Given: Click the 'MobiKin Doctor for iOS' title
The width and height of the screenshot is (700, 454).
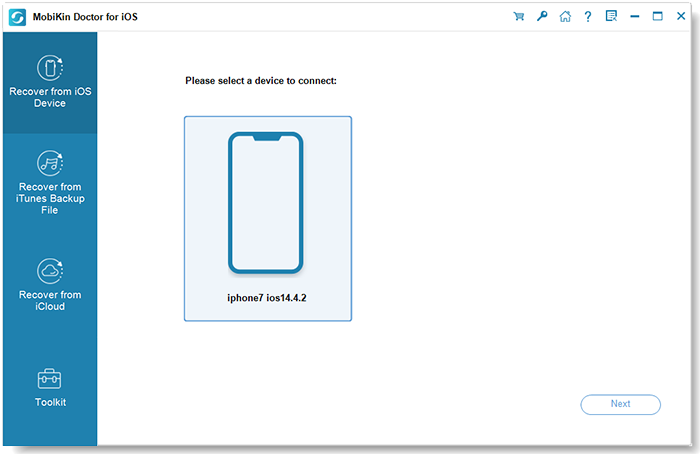Looking at the screenshot, I should 85,17.
